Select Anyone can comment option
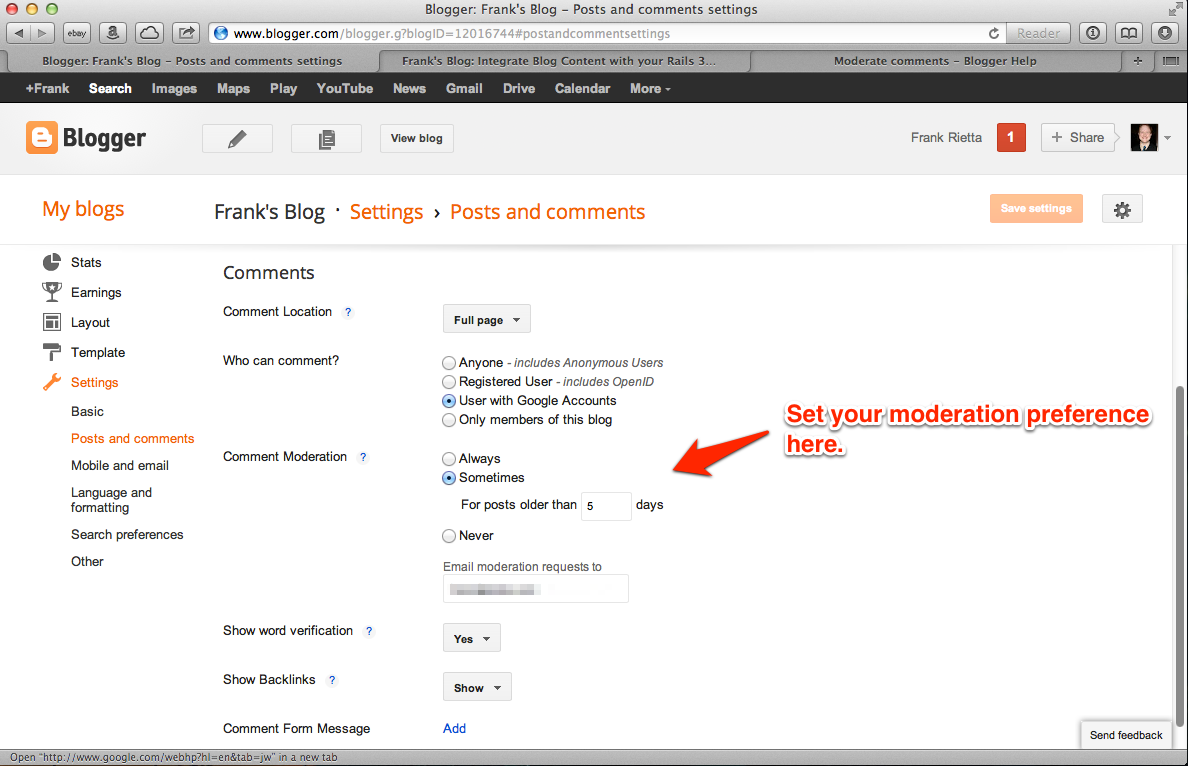Viewport: 1188px width, 766px height. (x=449, y=363)
